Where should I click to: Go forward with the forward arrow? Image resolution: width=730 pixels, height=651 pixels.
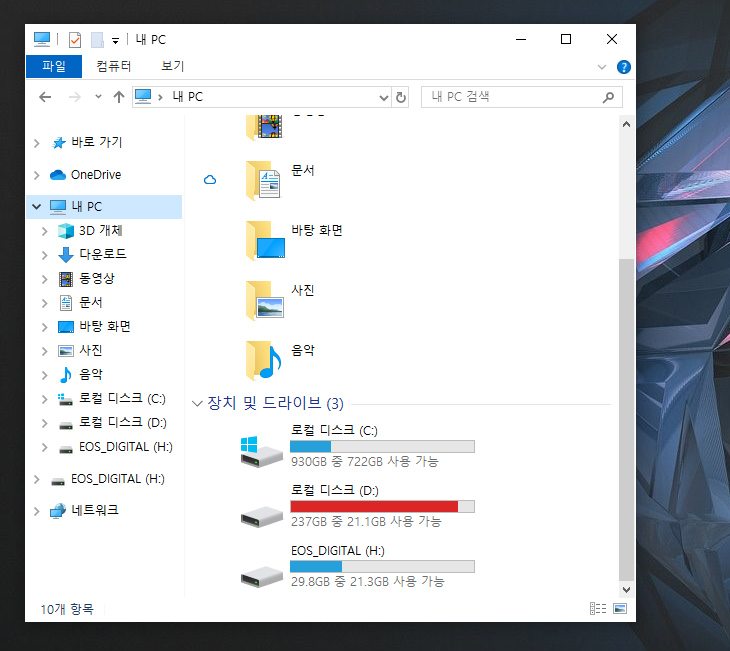[x=74, y=97]
